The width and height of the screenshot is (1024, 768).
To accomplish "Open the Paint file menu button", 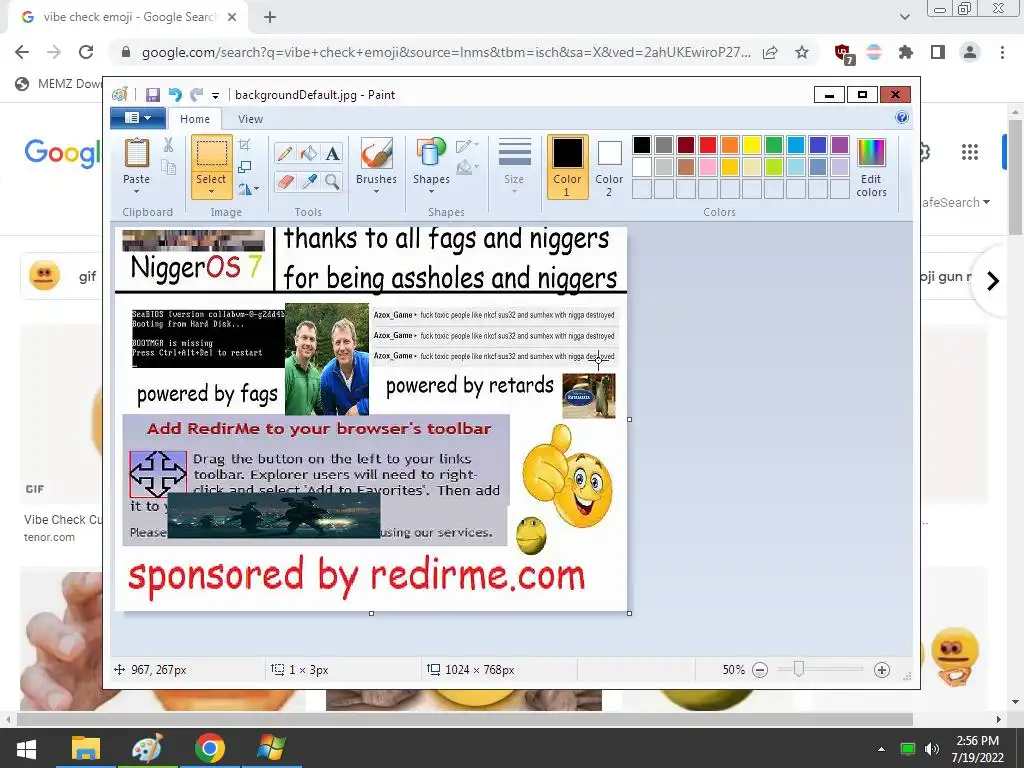I will pos(138,118).
